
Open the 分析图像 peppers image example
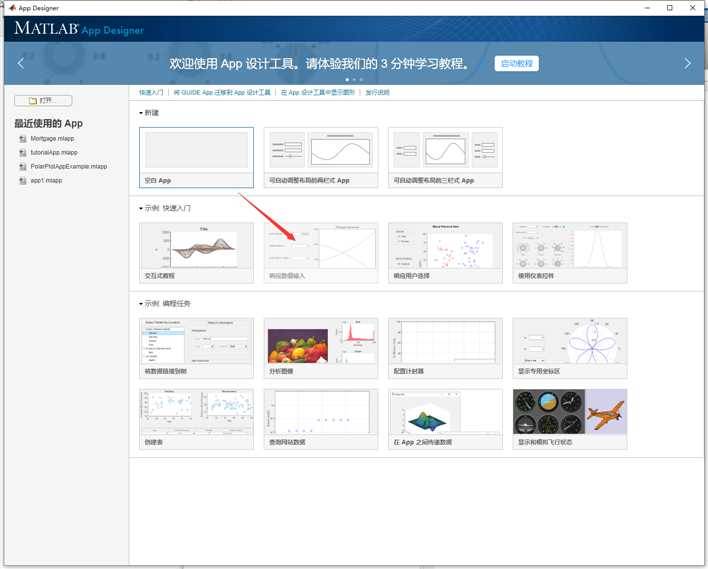[321, 348]
